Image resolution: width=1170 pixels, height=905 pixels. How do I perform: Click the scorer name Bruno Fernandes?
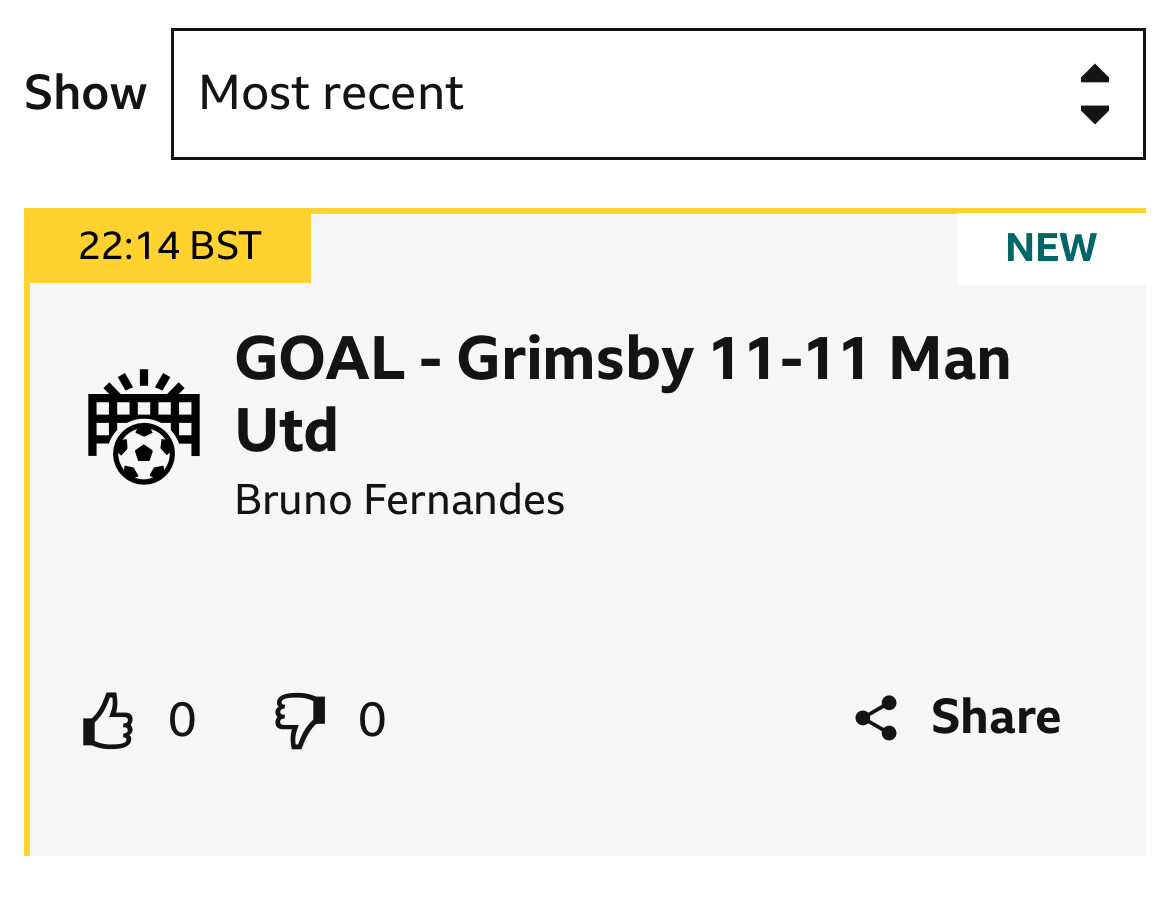click(400, 500)
